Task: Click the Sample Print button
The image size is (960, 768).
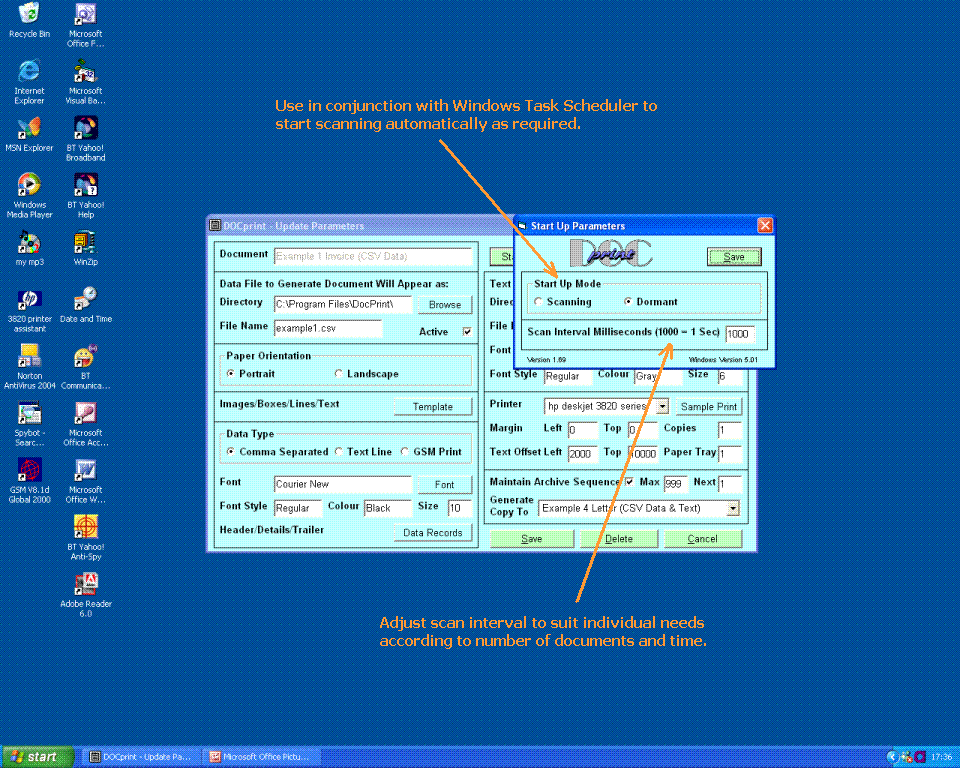Action: point(709,407)
